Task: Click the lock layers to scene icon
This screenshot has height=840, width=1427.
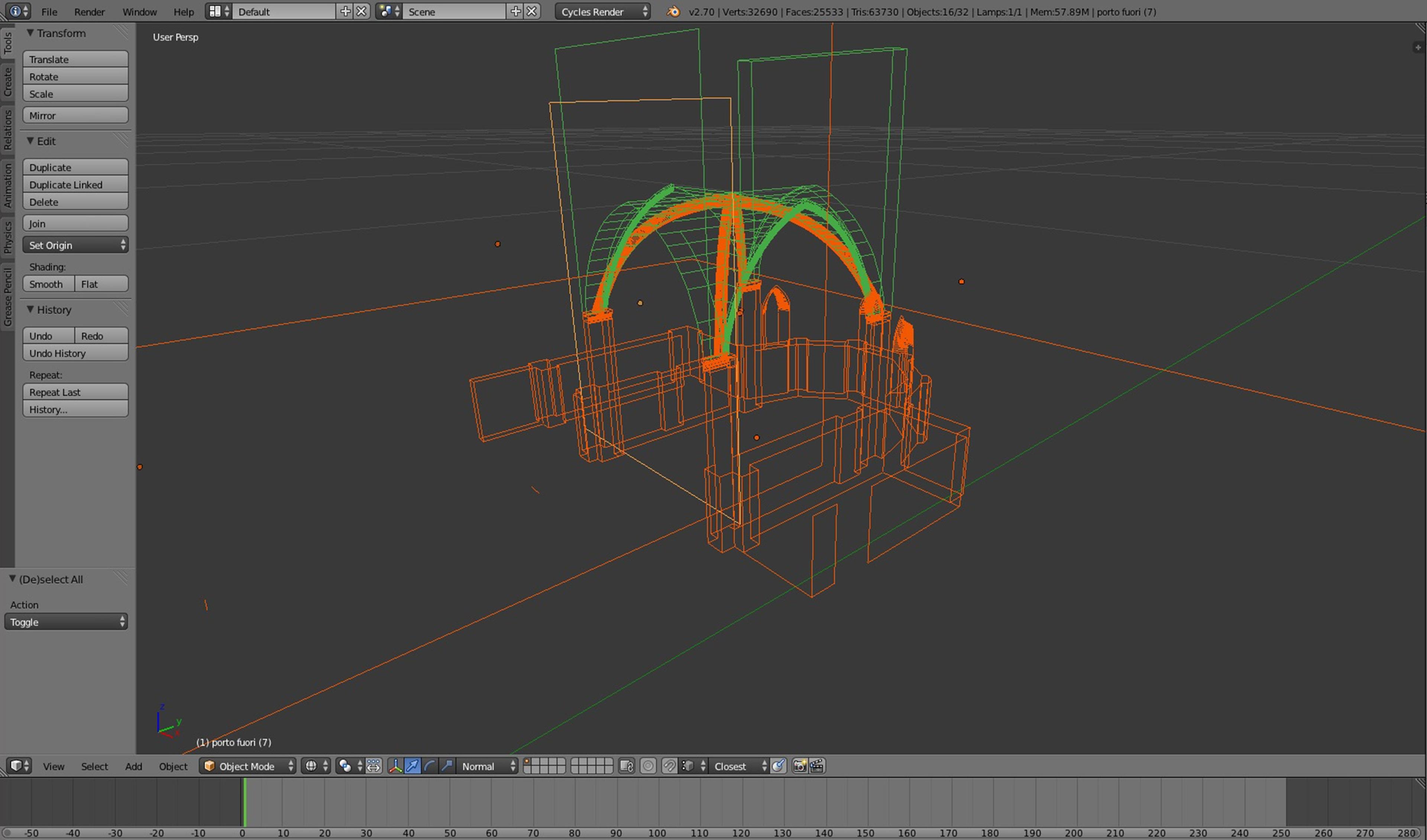Action: pyautogui.click(x=626, y=766)
